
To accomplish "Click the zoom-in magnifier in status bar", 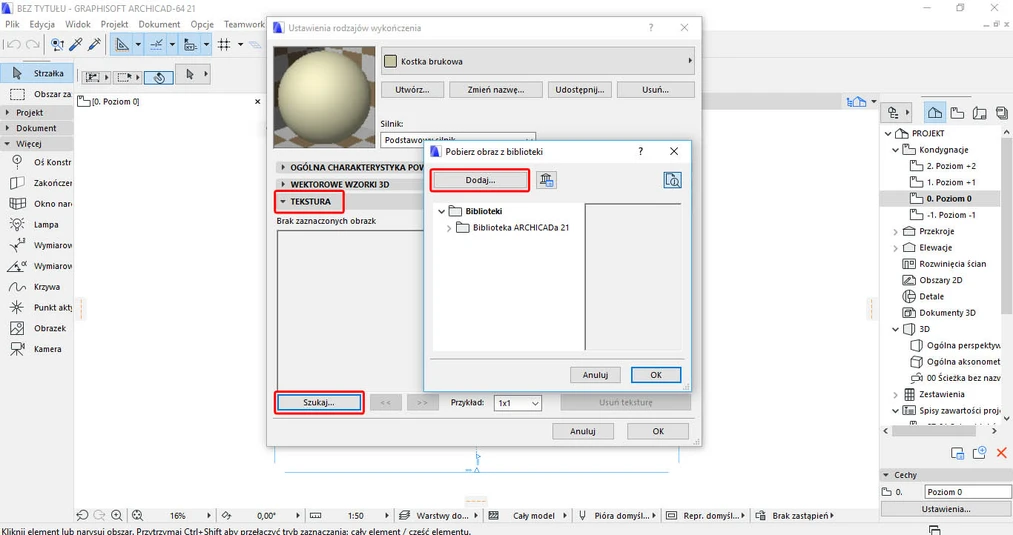I will (117, 515).
